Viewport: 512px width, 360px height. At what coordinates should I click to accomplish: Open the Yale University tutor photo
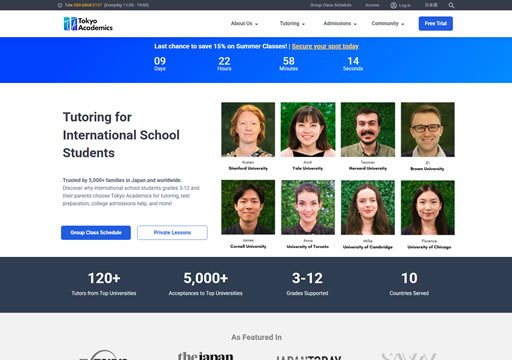308,129
